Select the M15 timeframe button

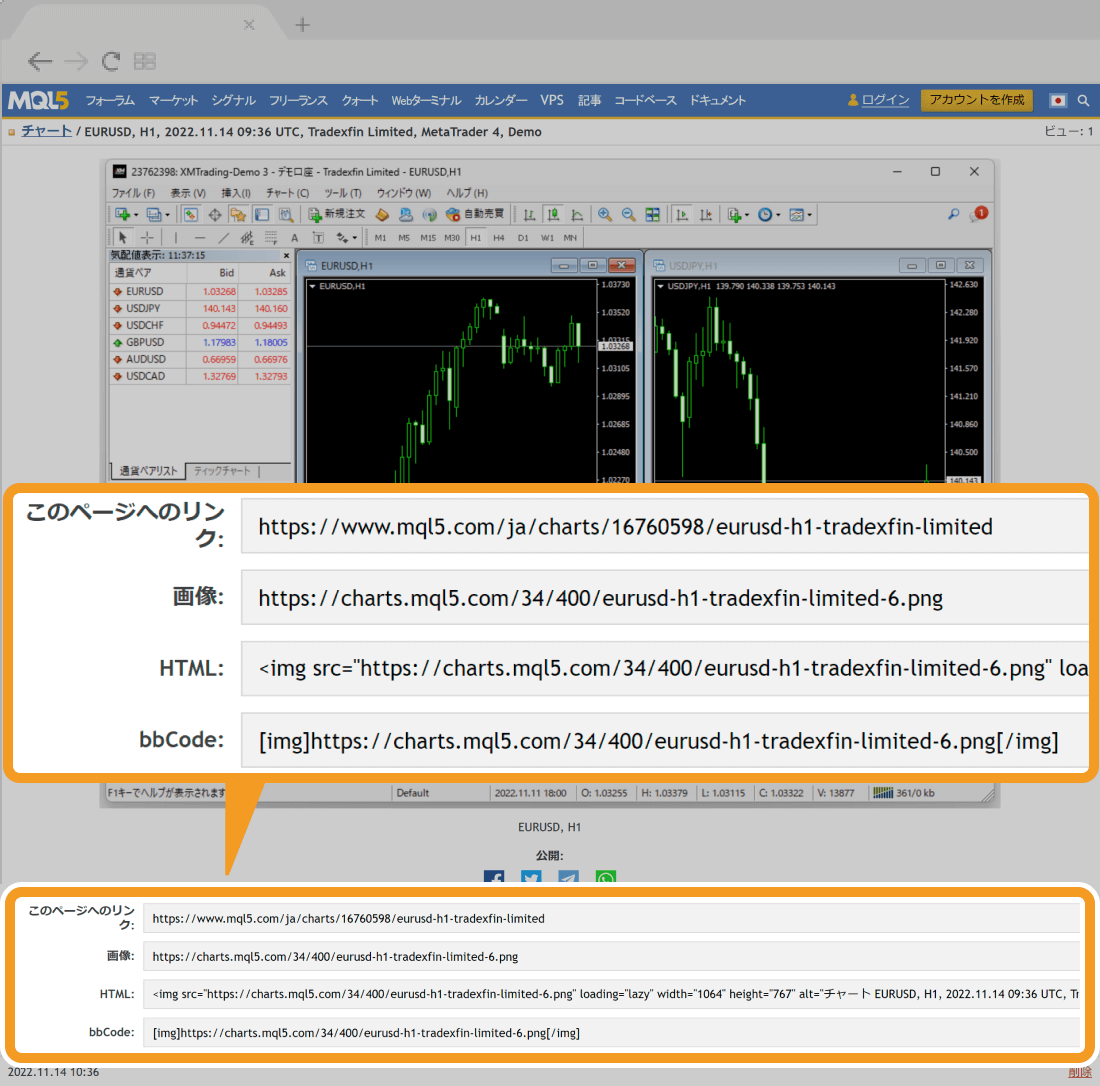pos(428,238)
